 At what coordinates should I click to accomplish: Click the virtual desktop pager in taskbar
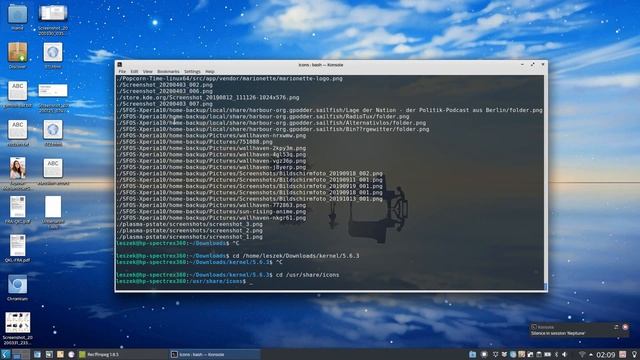click(21, 354)
